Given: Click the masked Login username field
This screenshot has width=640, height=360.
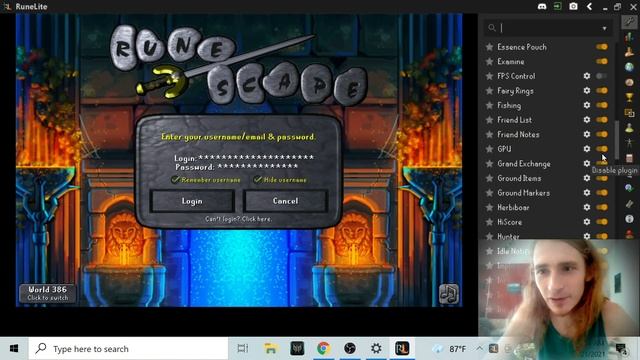Looking at the screenshot, I should tap(256, 157).
